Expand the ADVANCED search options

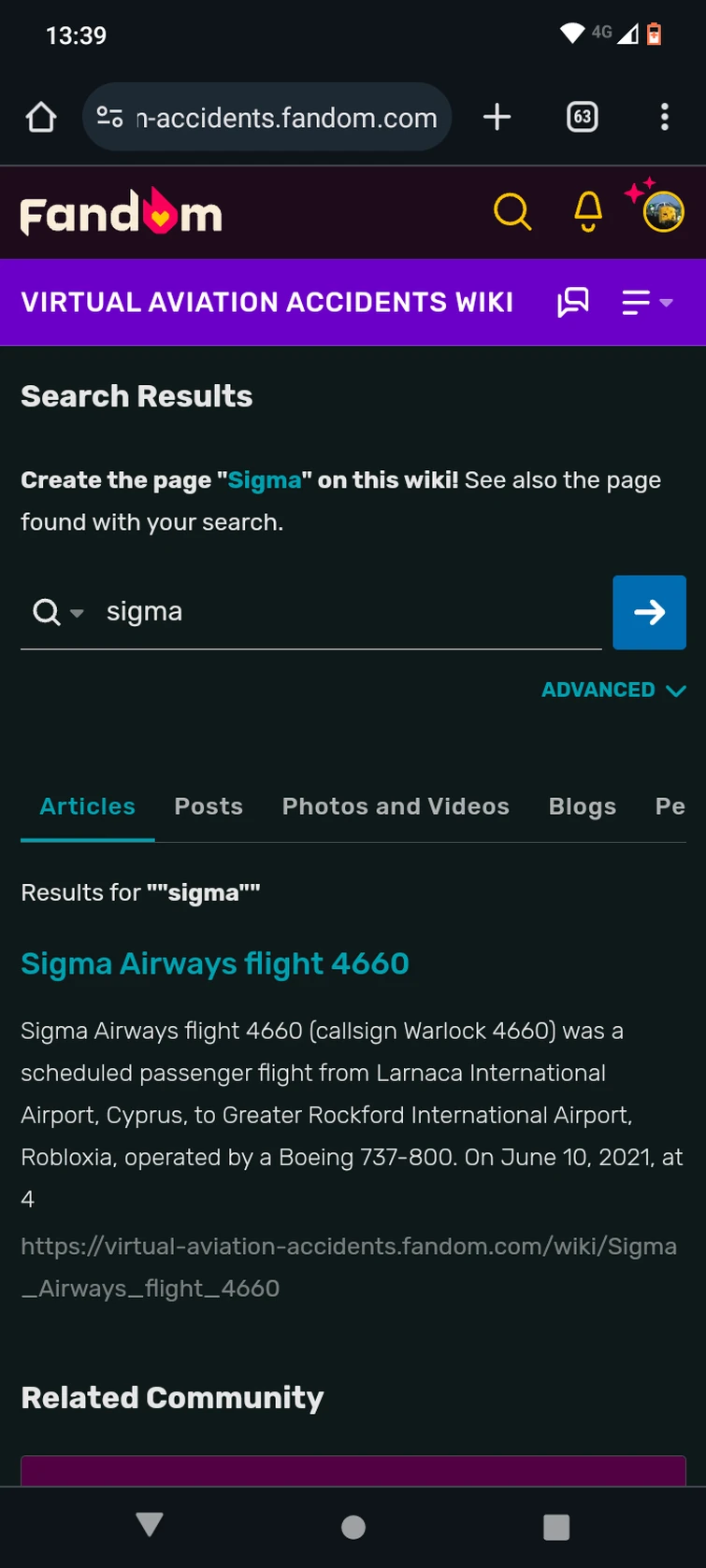coord(613,690)
